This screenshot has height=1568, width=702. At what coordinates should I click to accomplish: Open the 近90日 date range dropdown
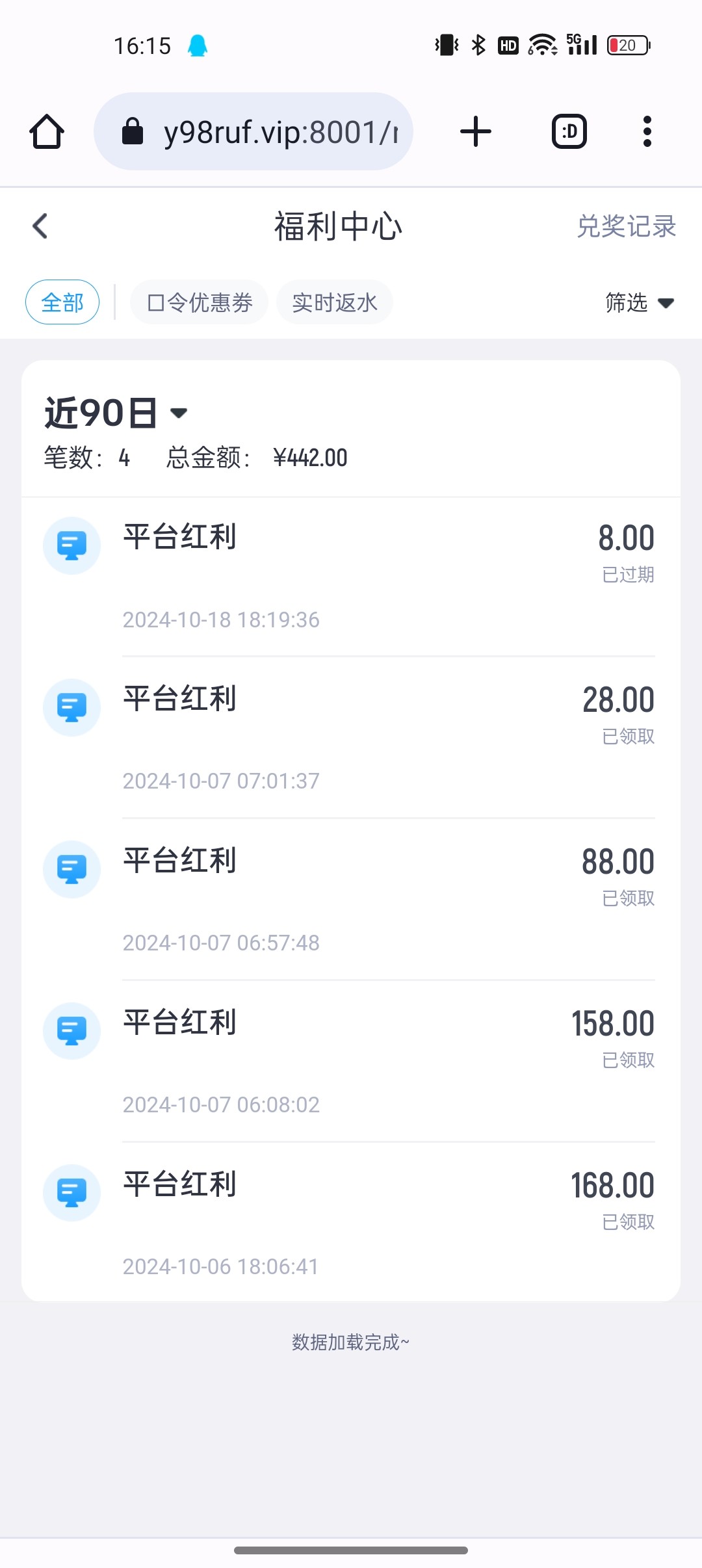116,413
